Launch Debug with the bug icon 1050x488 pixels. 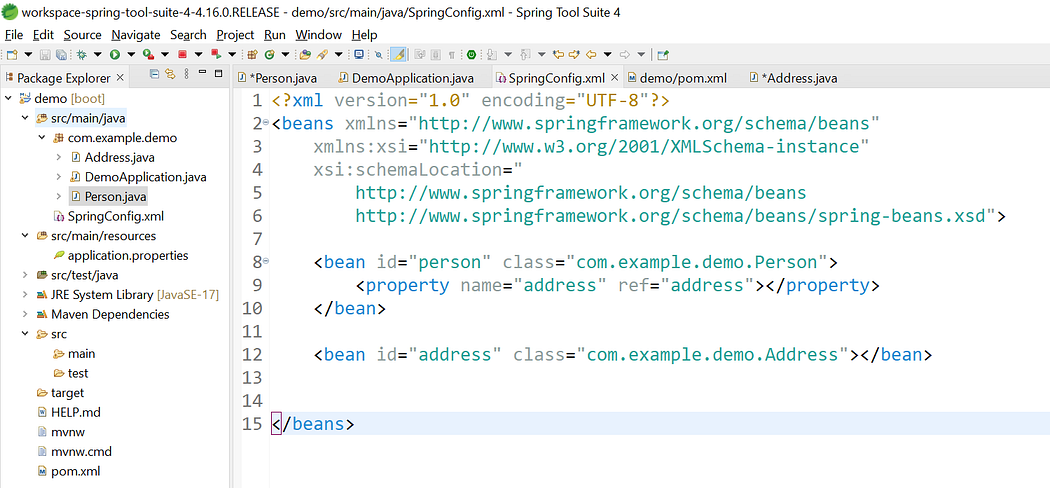point(82,54)
